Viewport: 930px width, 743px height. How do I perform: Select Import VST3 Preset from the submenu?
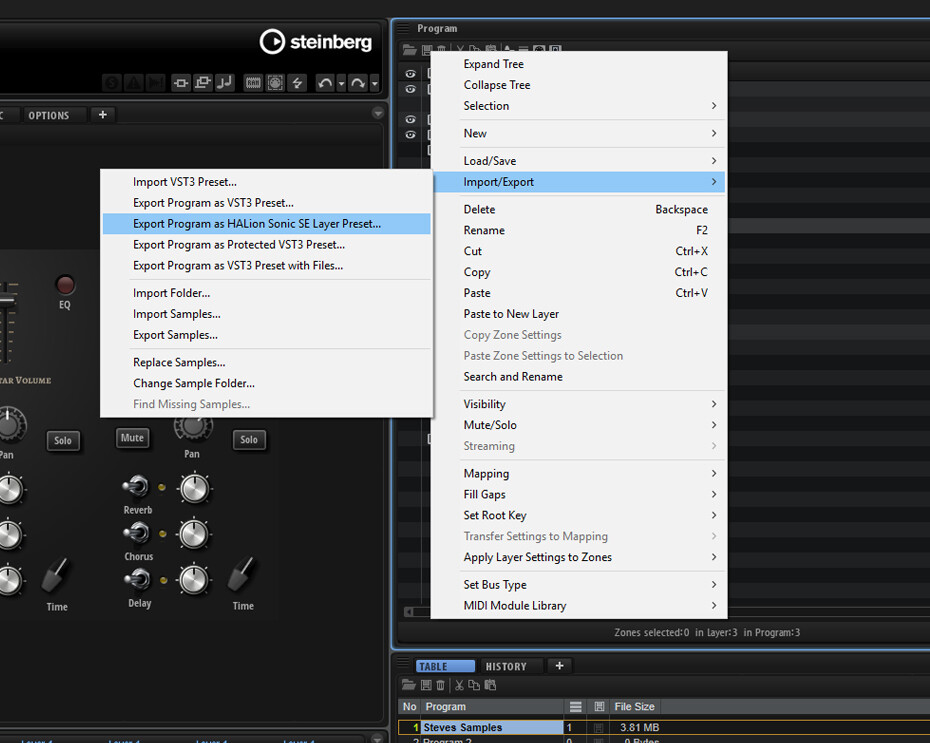(266, 182)
